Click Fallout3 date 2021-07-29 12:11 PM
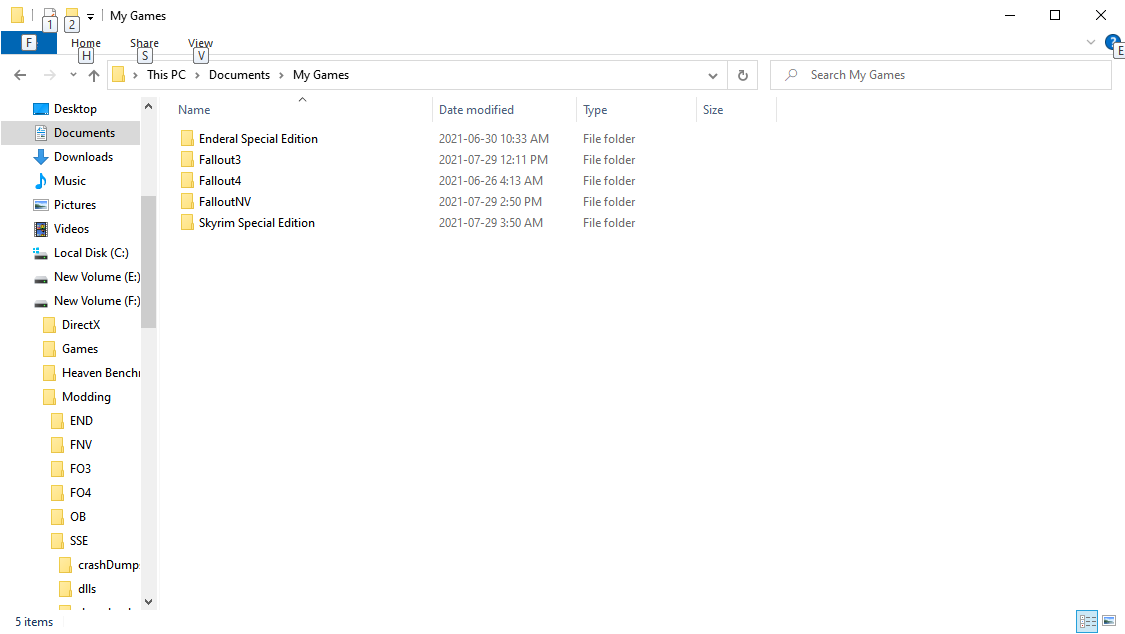Image resolution: width=1125 pixels, height=634 pixels. point(493,159)
